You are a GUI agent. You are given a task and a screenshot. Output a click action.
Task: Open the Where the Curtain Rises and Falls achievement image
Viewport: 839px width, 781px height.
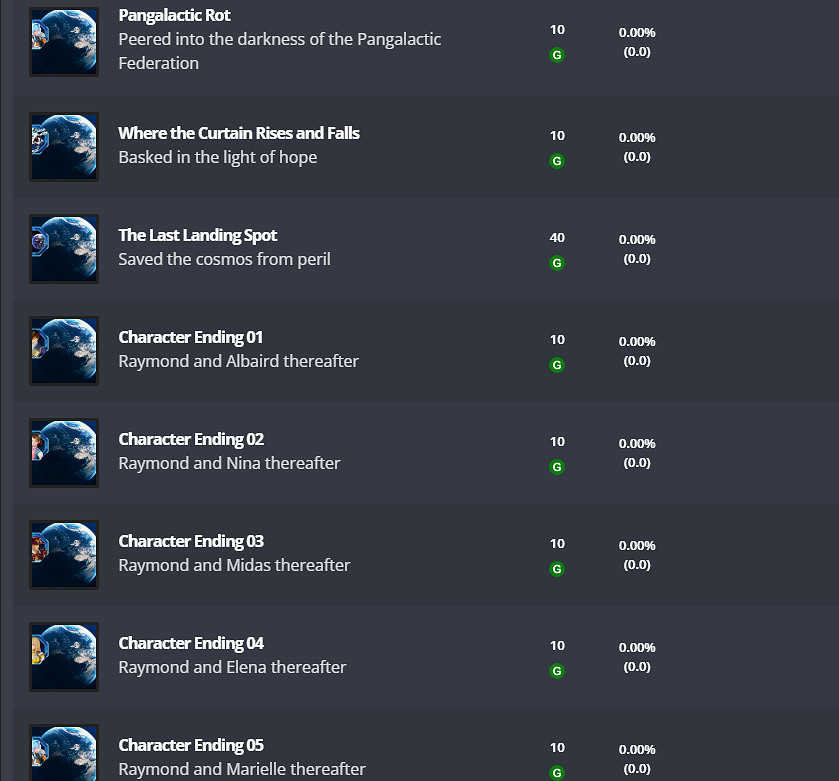coord(64,147)
